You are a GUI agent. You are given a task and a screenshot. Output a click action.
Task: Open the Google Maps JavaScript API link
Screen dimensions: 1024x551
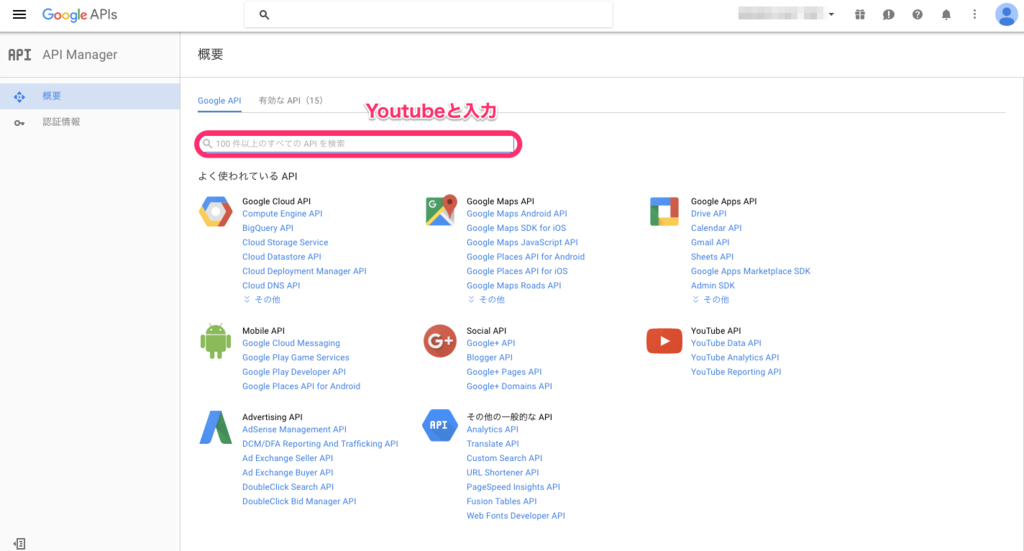coord(522,242)
